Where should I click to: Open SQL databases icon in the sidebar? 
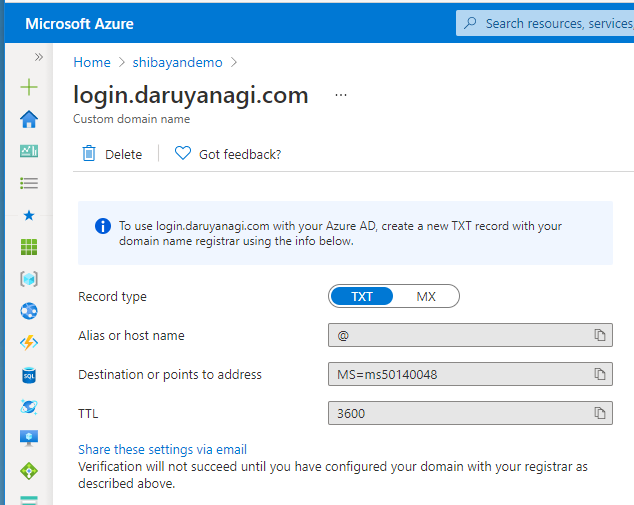coord(29,375)
